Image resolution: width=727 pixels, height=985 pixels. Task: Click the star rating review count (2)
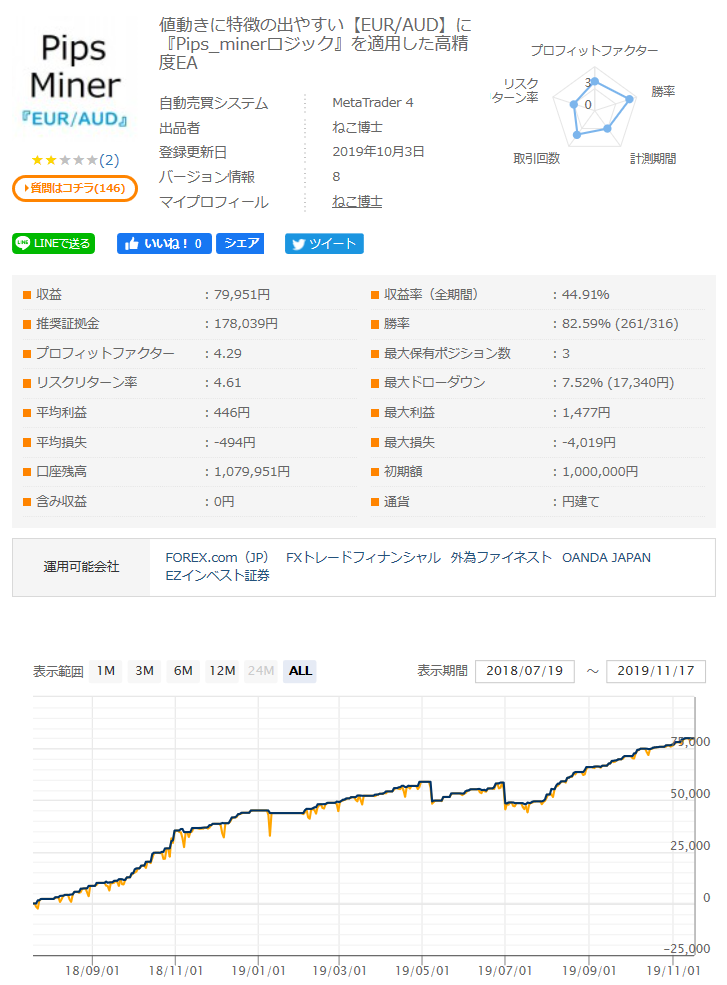coord(109,160)
